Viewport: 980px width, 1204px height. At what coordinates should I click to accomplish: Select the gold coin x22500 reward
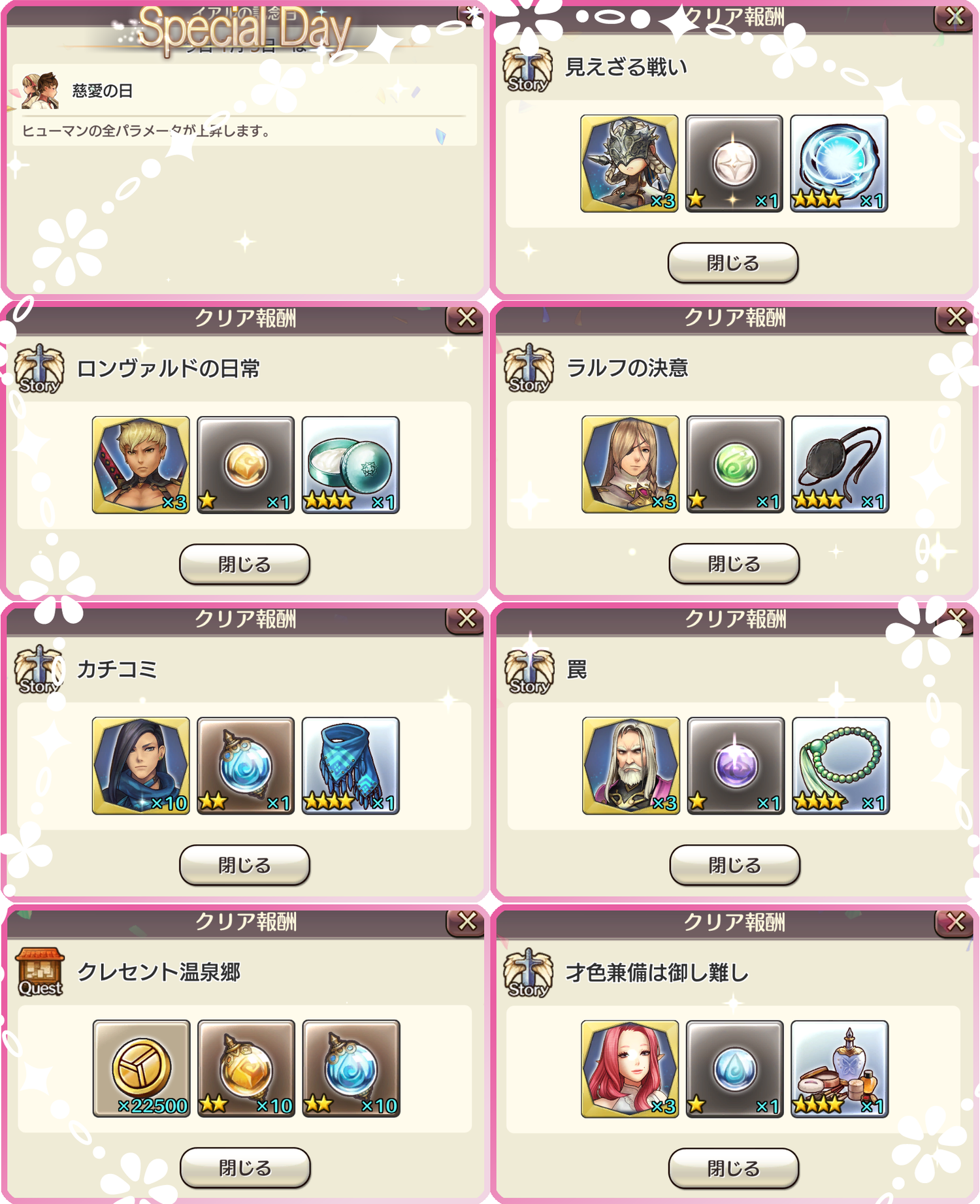pyautogui.click(x=141, y=1068)
